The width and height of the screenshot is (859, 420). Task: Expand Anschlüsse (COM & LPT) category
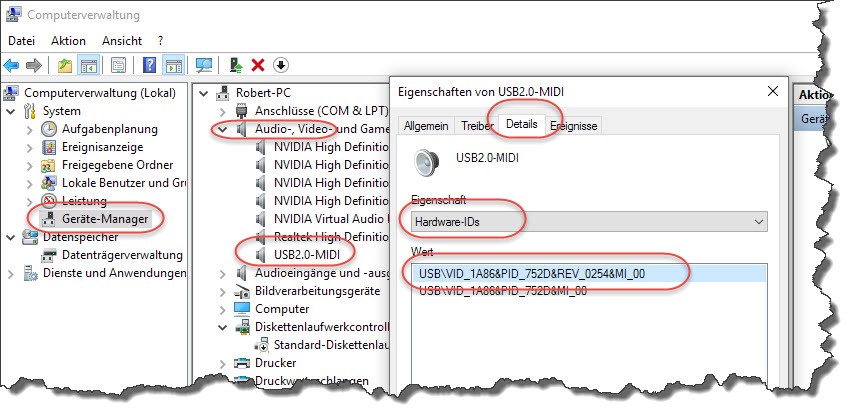[222, 112]
